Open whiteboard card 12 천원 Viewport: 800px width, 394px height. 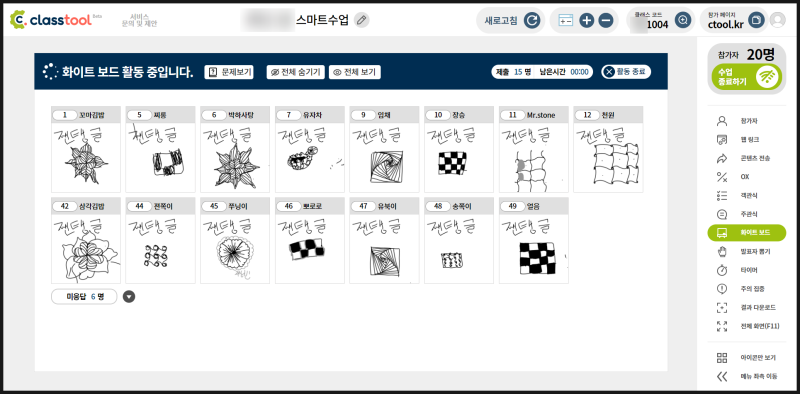(x=608, y=150)
